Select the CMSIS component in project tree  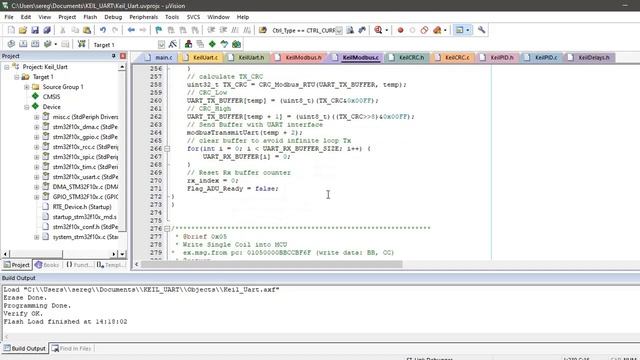[x=51, y=97]
